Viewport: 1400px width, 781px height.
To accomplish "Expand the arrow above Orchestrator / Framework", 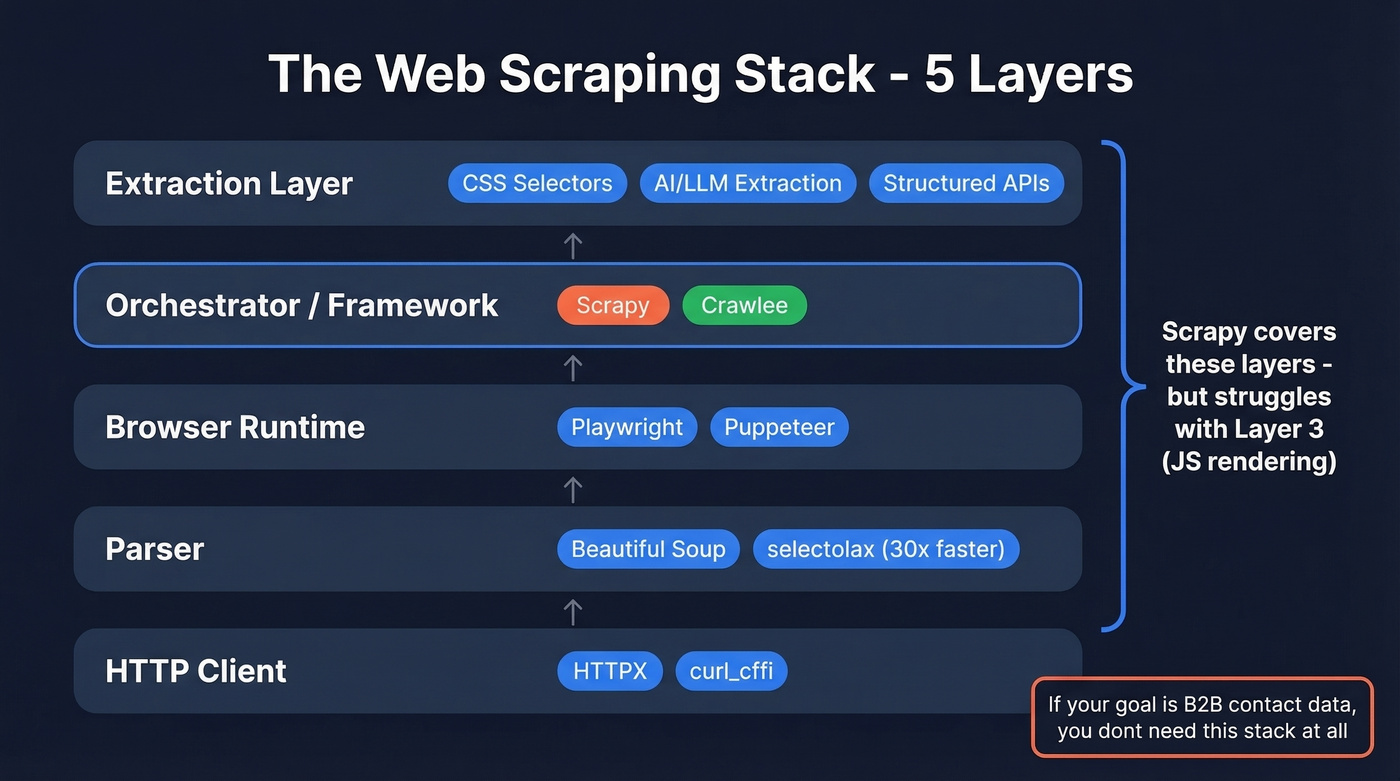I will pyautogui.click(x=573, y=244).
